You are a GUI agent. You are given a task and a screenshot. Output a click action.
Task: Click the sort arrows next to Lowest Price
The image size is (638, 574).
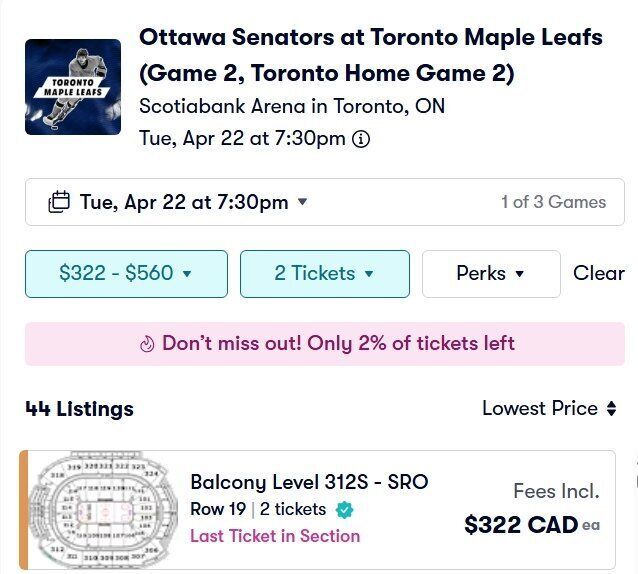tap(610, 408)
